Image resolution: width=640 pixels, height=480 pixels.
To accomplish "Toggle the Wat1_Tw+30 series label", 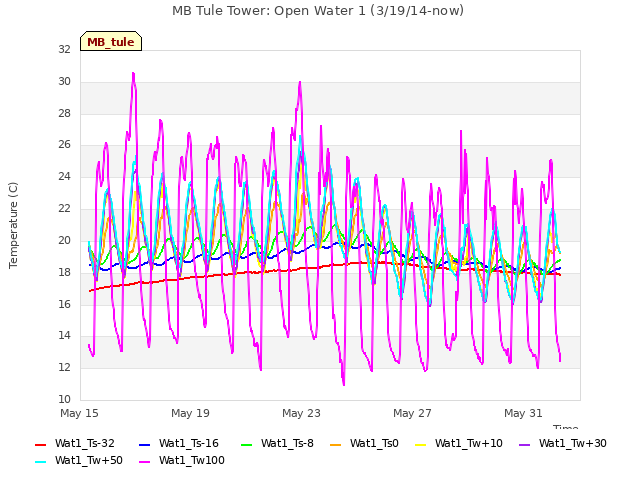I will tap(573, 443).
